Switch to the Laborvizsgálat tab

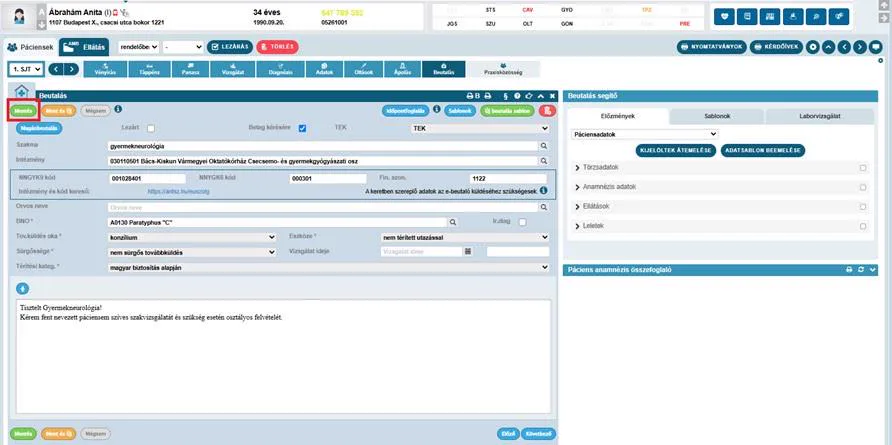pos(820,116)
